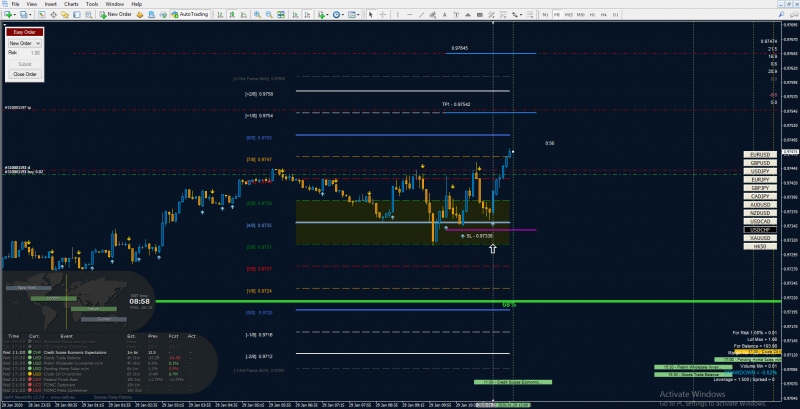Click the New Order toolbar button
The width and height of the screenshot is (800, 409).
115,15
